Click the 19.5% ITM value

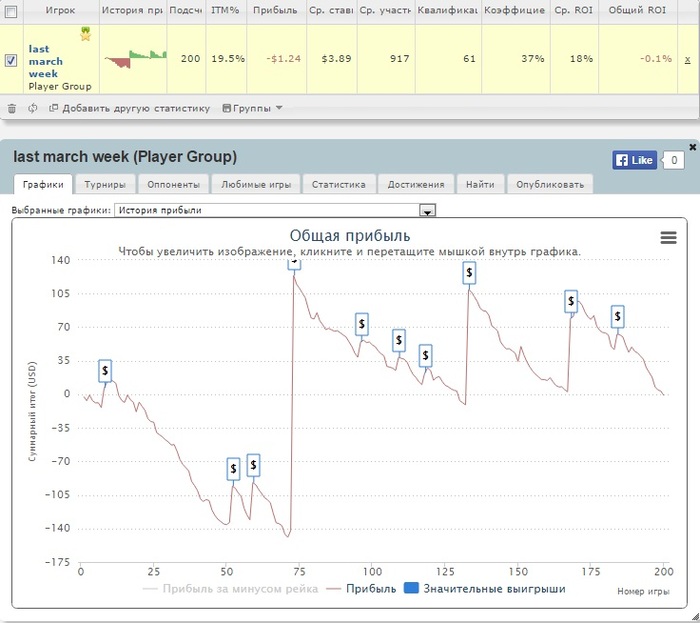[x=228, y=59]
